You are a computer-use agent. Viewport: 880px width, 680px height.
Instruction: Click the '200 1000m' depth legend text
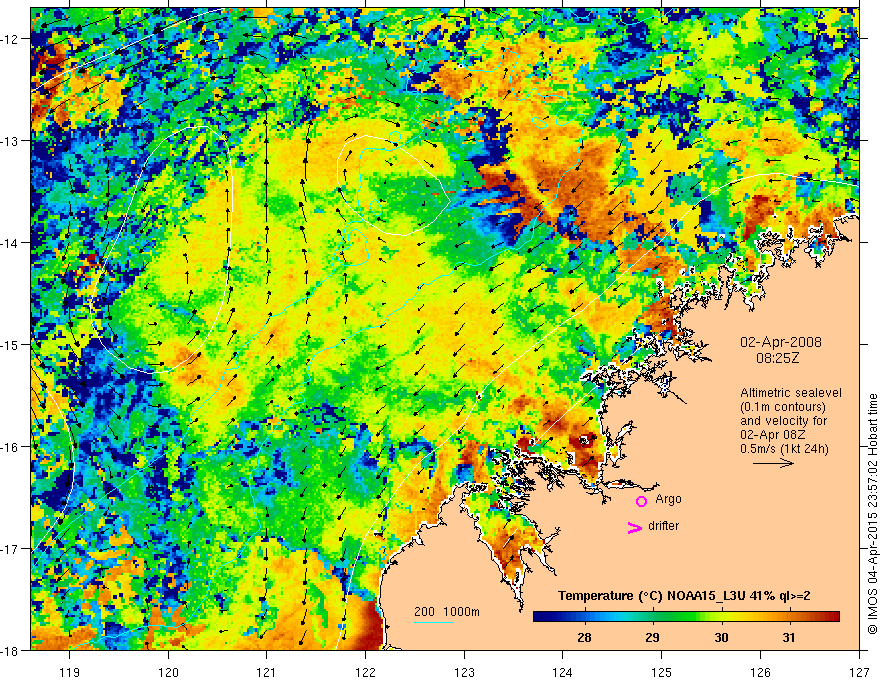click(x=447, y=611)
